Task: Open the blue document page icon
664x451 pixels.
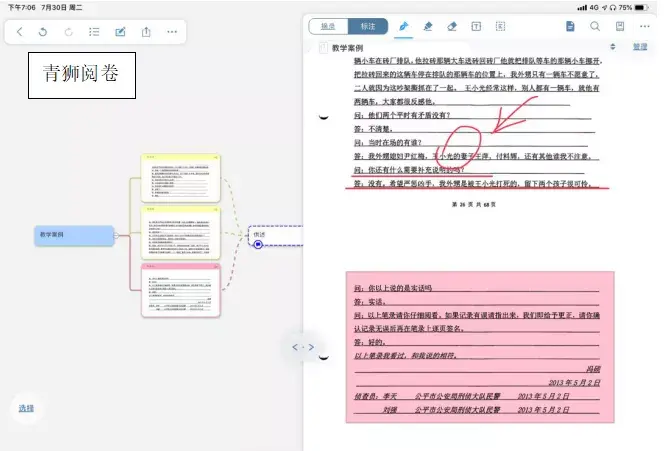Action: pyautogui.click(x=570, y=26)
